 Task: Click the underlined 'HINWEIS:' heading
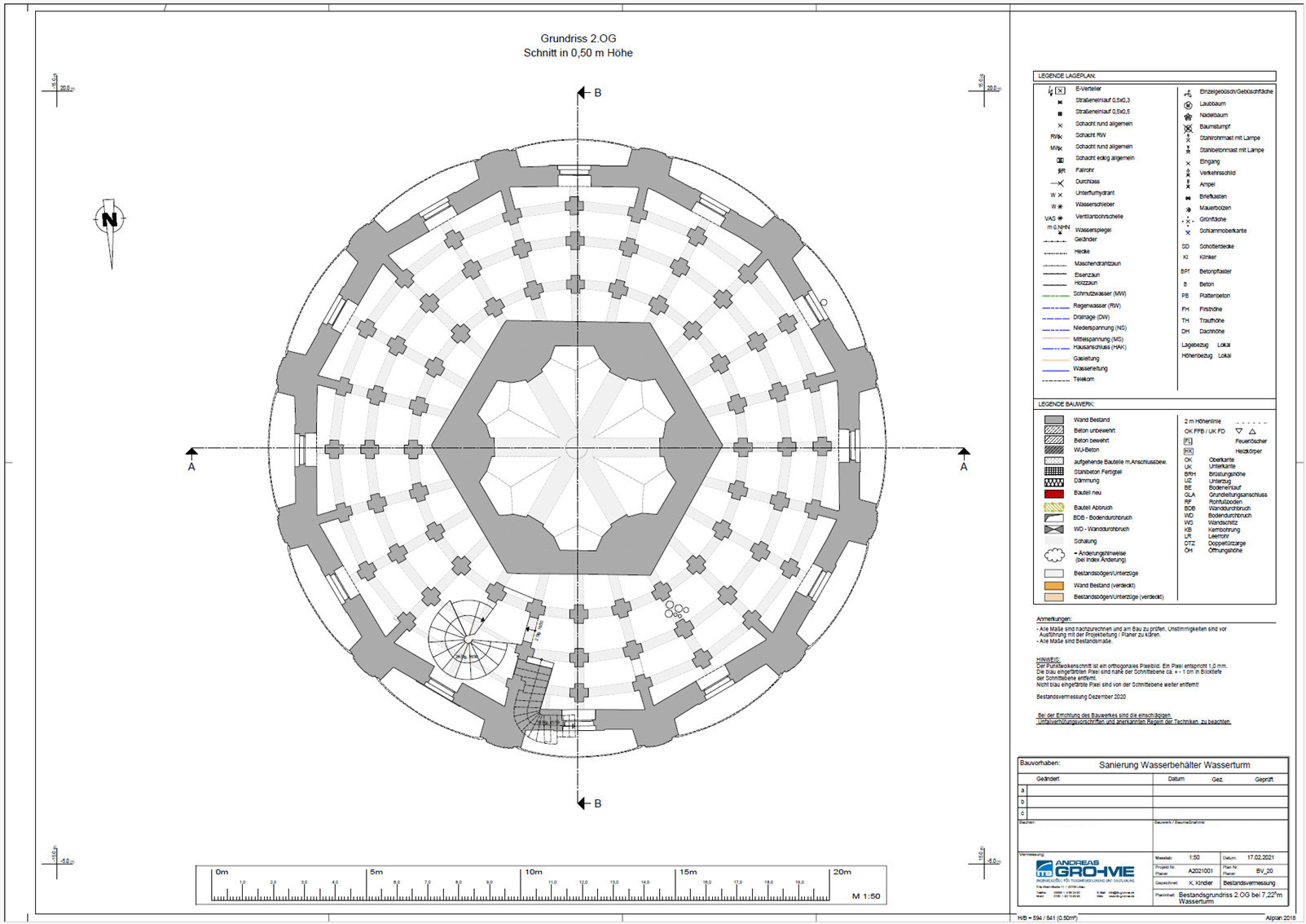click(x=1049, y=660)
